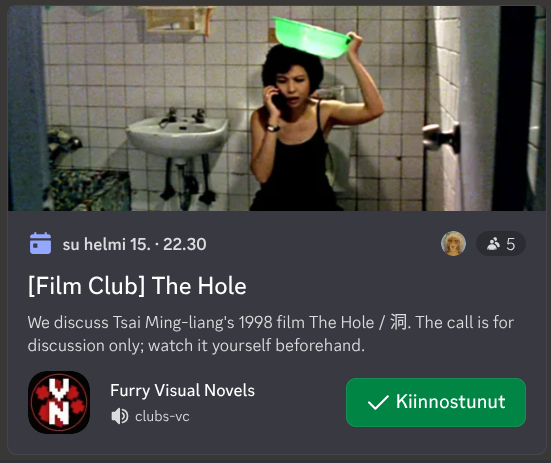
Task: Open the Furry Visual Novels server icon
Action: point(59,402)
